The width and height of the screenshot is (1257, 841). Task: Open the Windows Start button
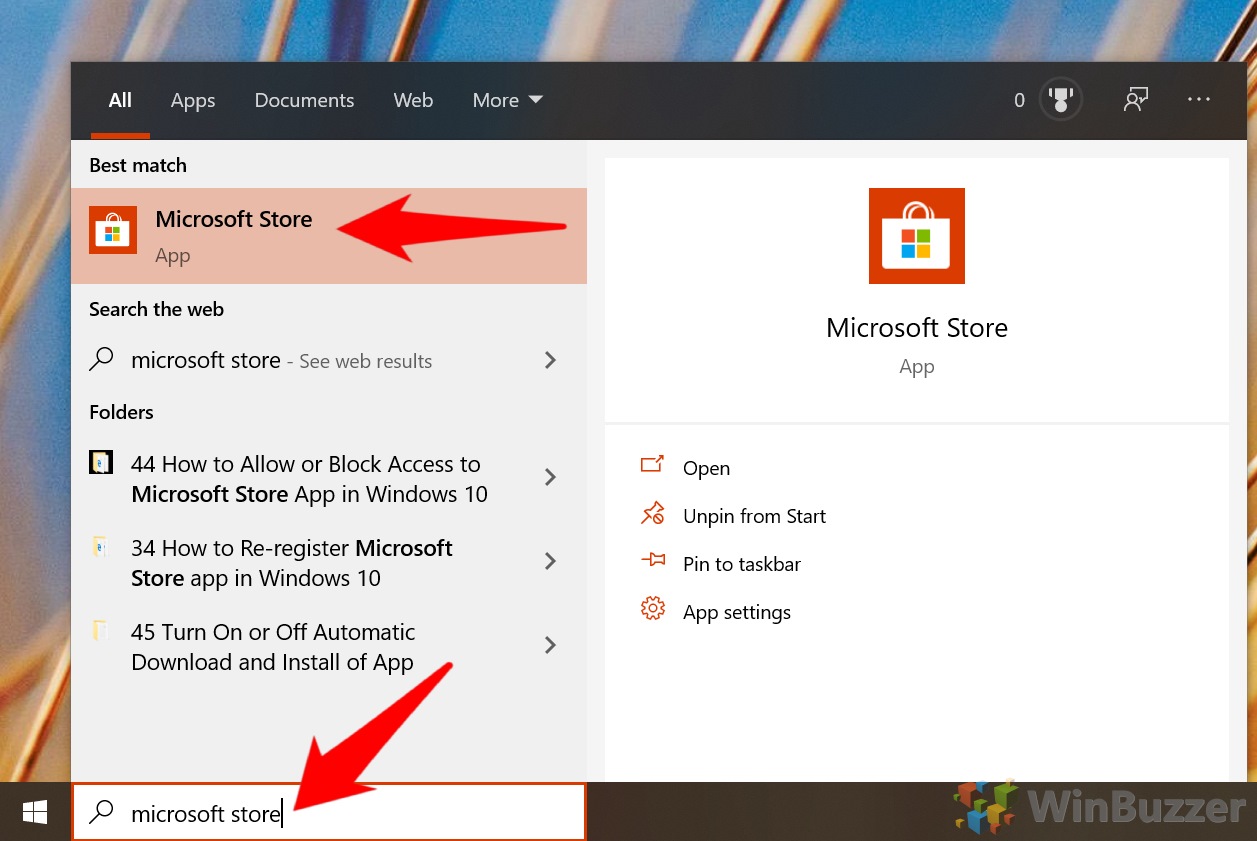tap(35, 812)
